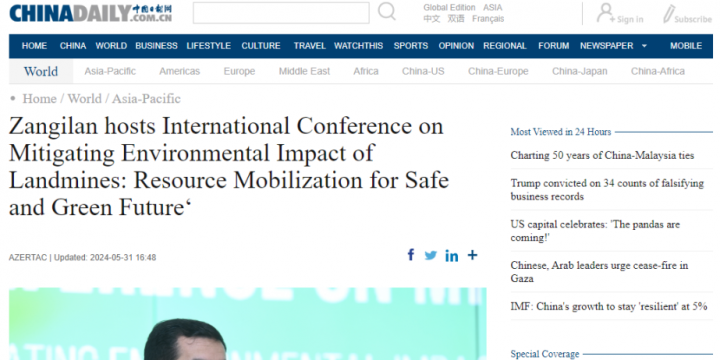
Task: Select the Americas subsection tab
Action: 180,71
